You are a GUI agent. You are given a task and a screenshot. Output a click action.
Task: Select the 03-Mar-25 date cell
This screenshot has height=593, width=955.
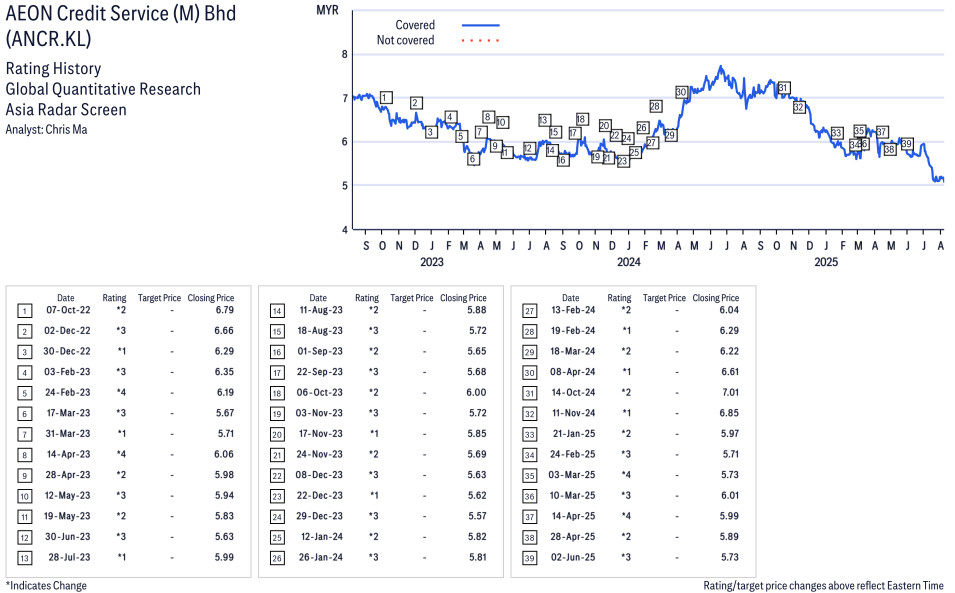(572, 475)
